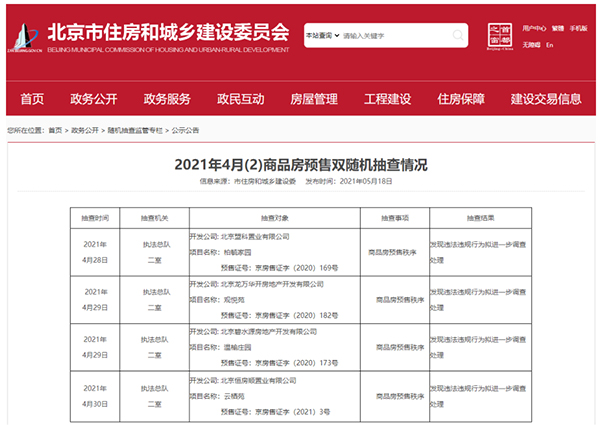Open the 房屋管理 navigation menu

point(313,99)
